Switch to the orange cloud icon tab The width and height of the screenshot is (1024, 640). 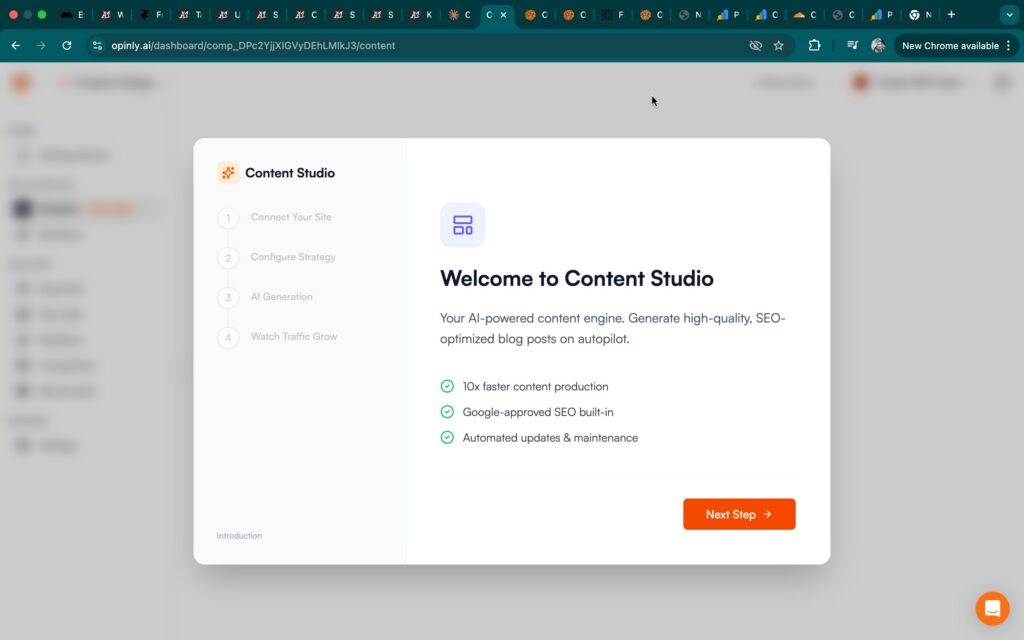pyautogui.click(x=805, y=14)
